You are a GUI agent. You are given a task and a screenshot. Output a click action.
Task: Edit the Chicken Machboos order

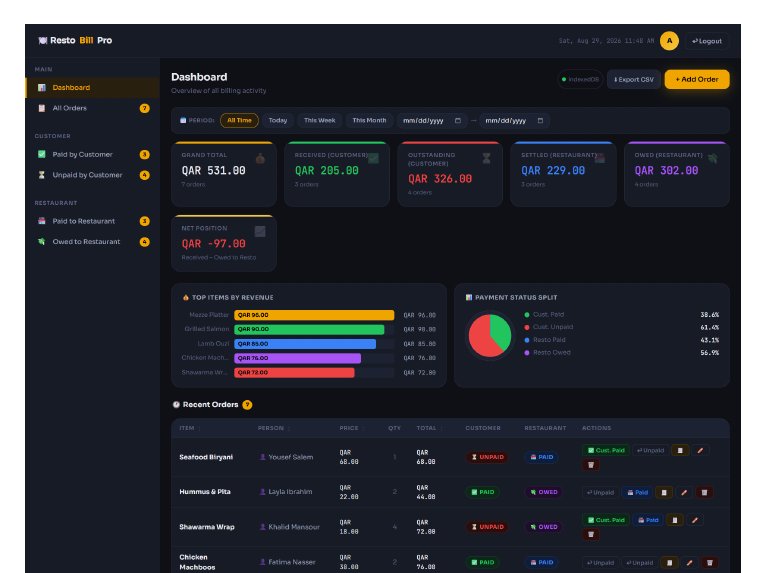click(x=689, y=563)
